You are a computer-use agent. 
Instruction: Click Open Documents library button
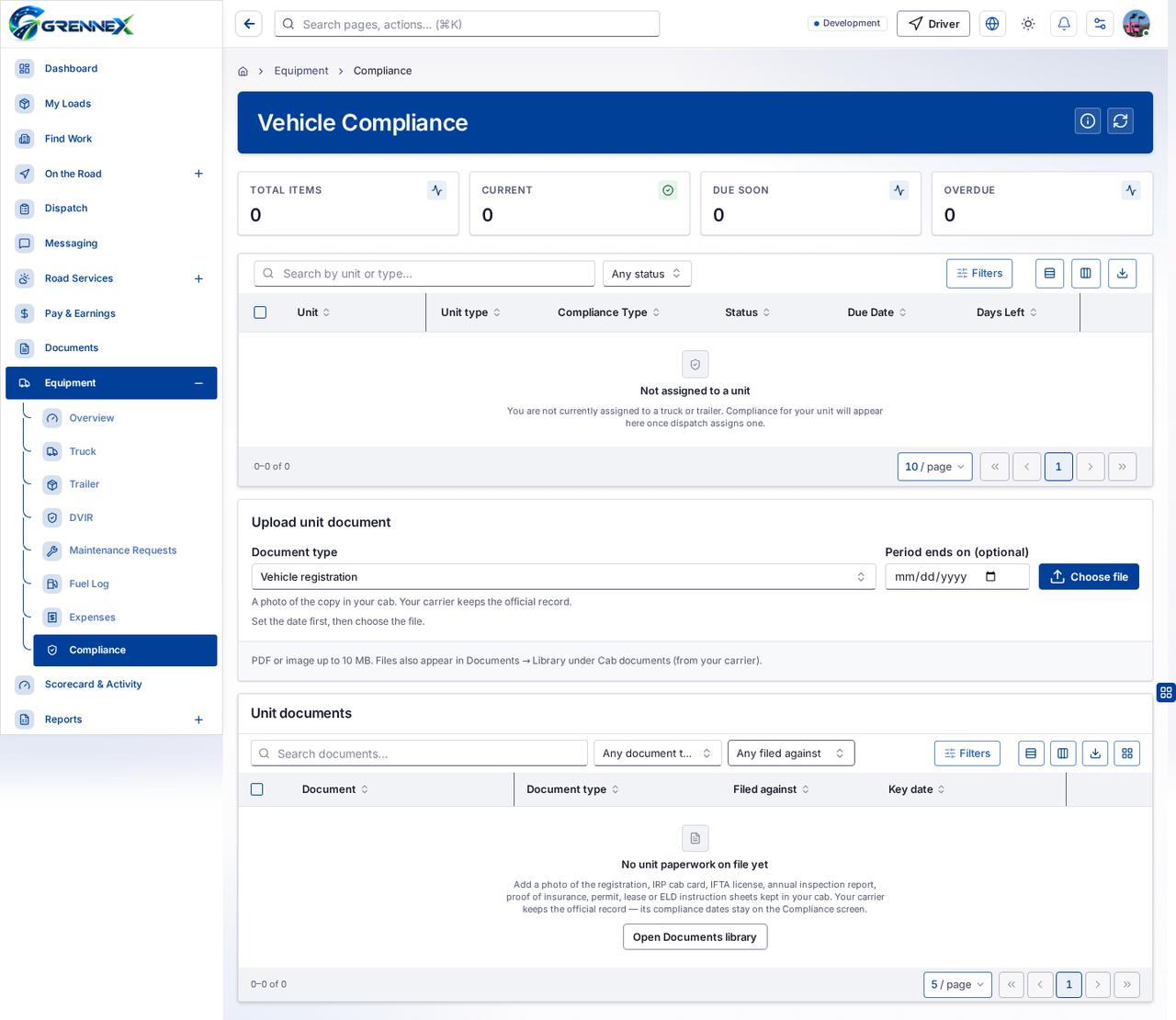(x=695, y=937)
